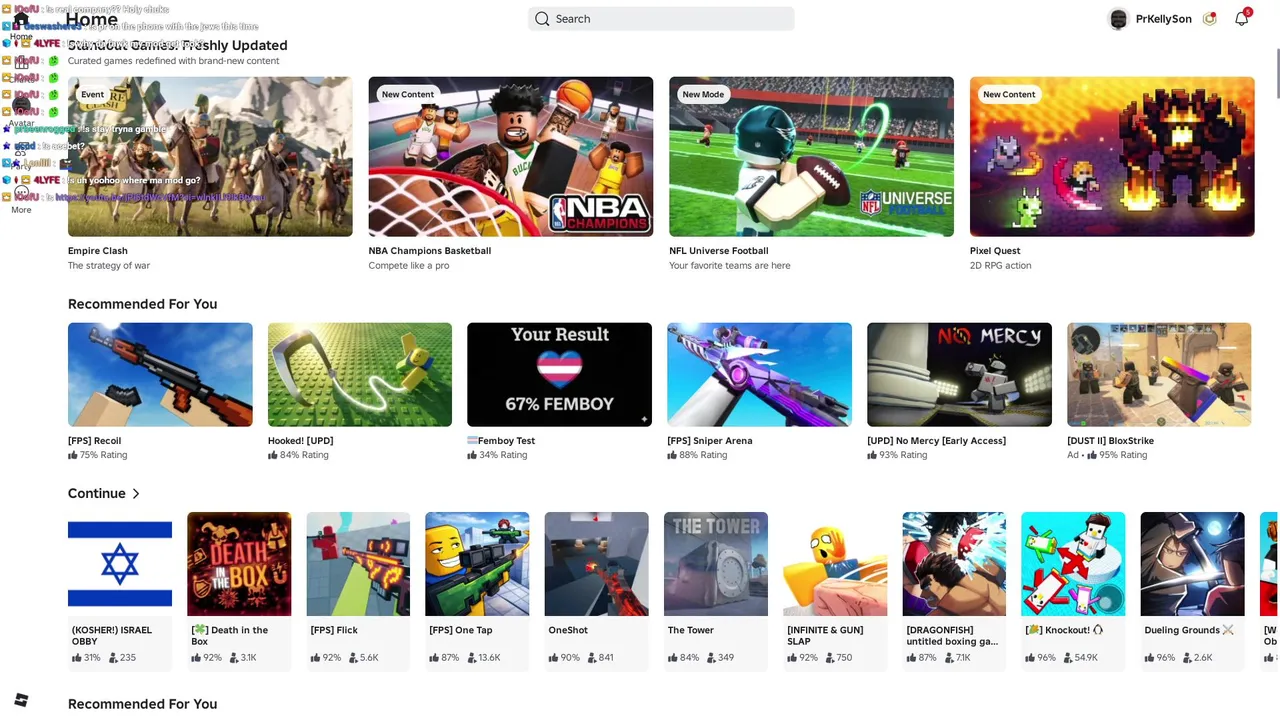Screen dimensions: 1280x720
Task: Expand the Continue section chevron
Action: (x=136, y=493)
